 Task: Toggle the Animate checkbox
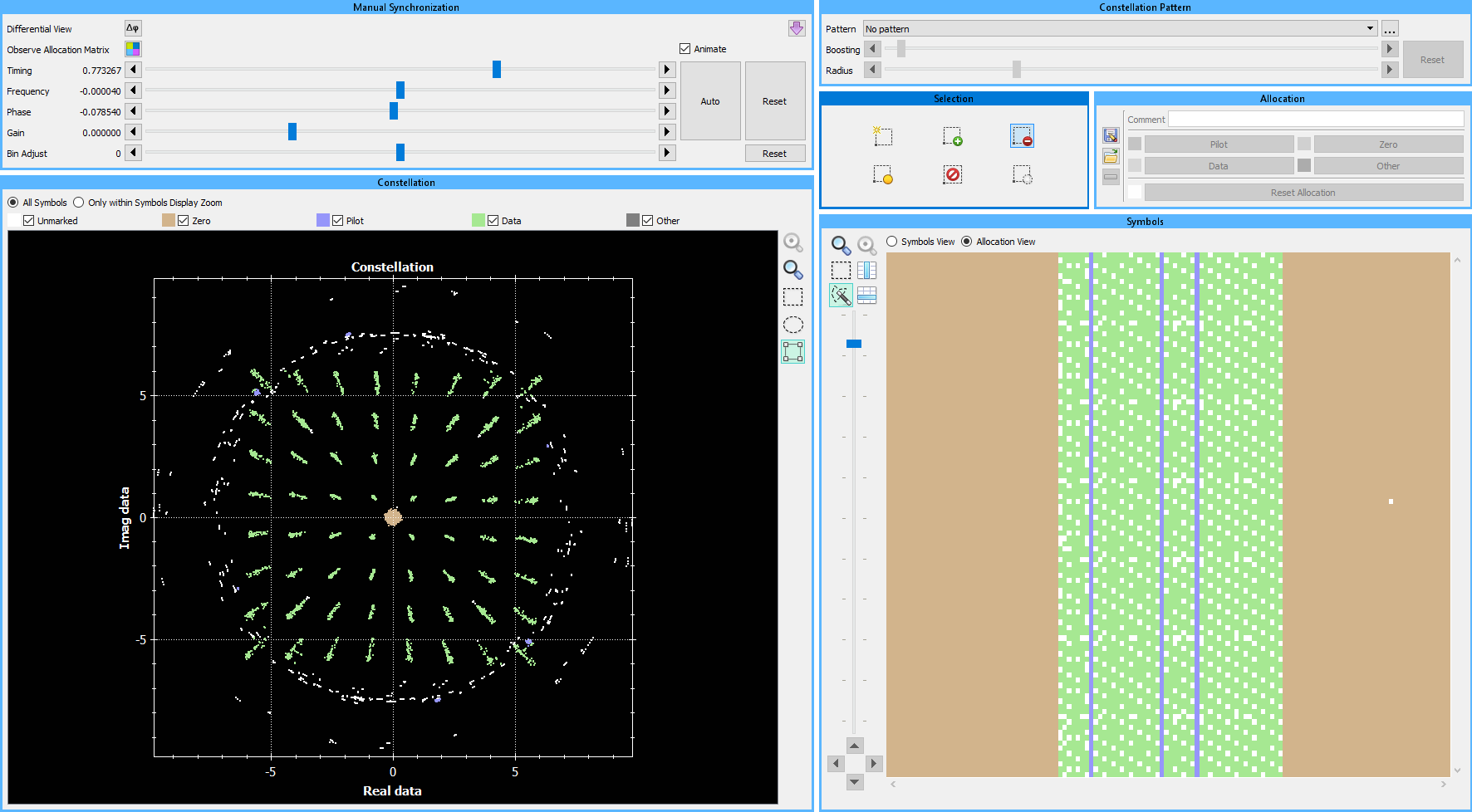[684, 49]
